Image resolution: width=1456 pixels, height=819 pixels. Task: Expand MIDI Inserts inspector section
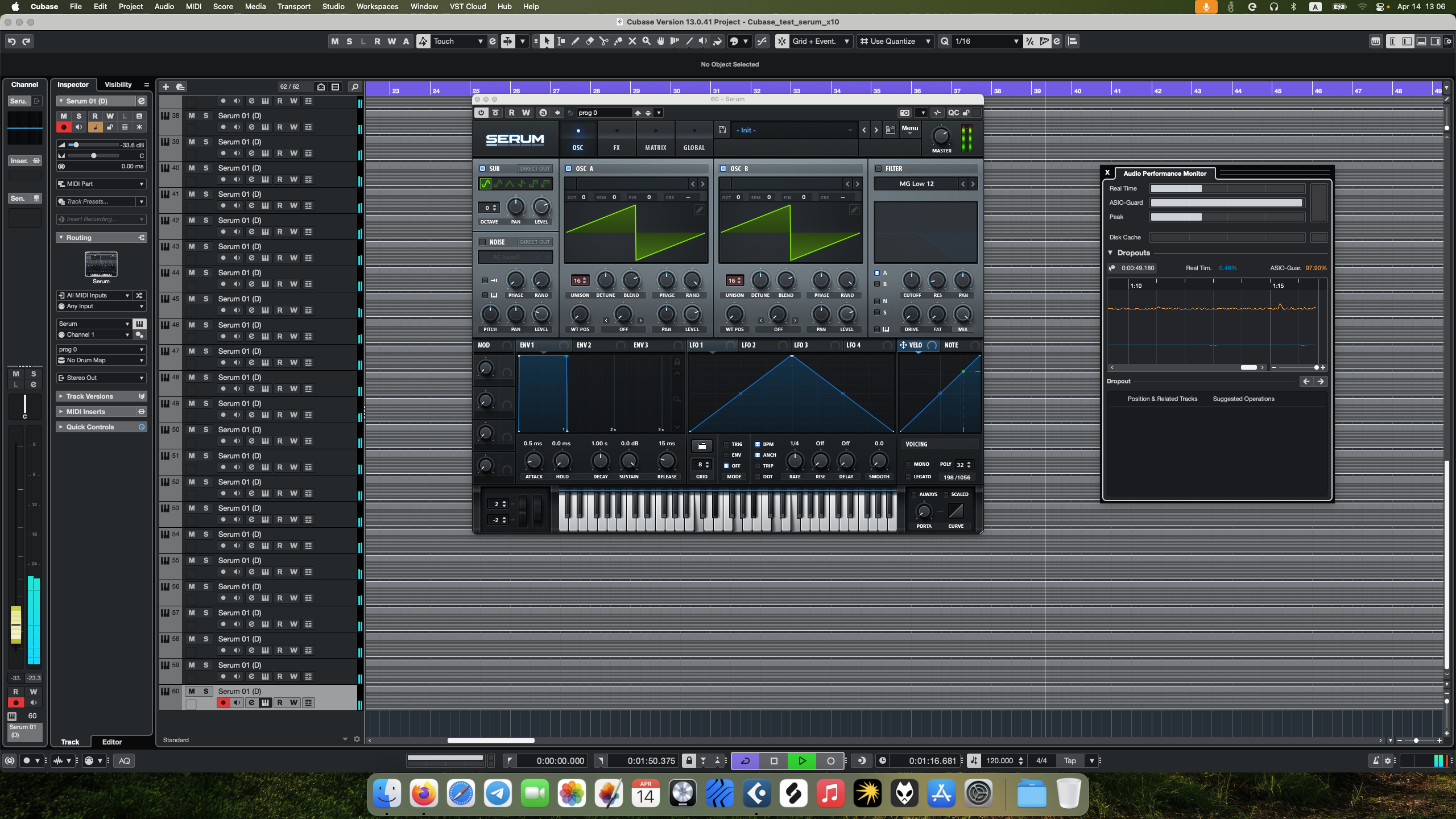101,412
